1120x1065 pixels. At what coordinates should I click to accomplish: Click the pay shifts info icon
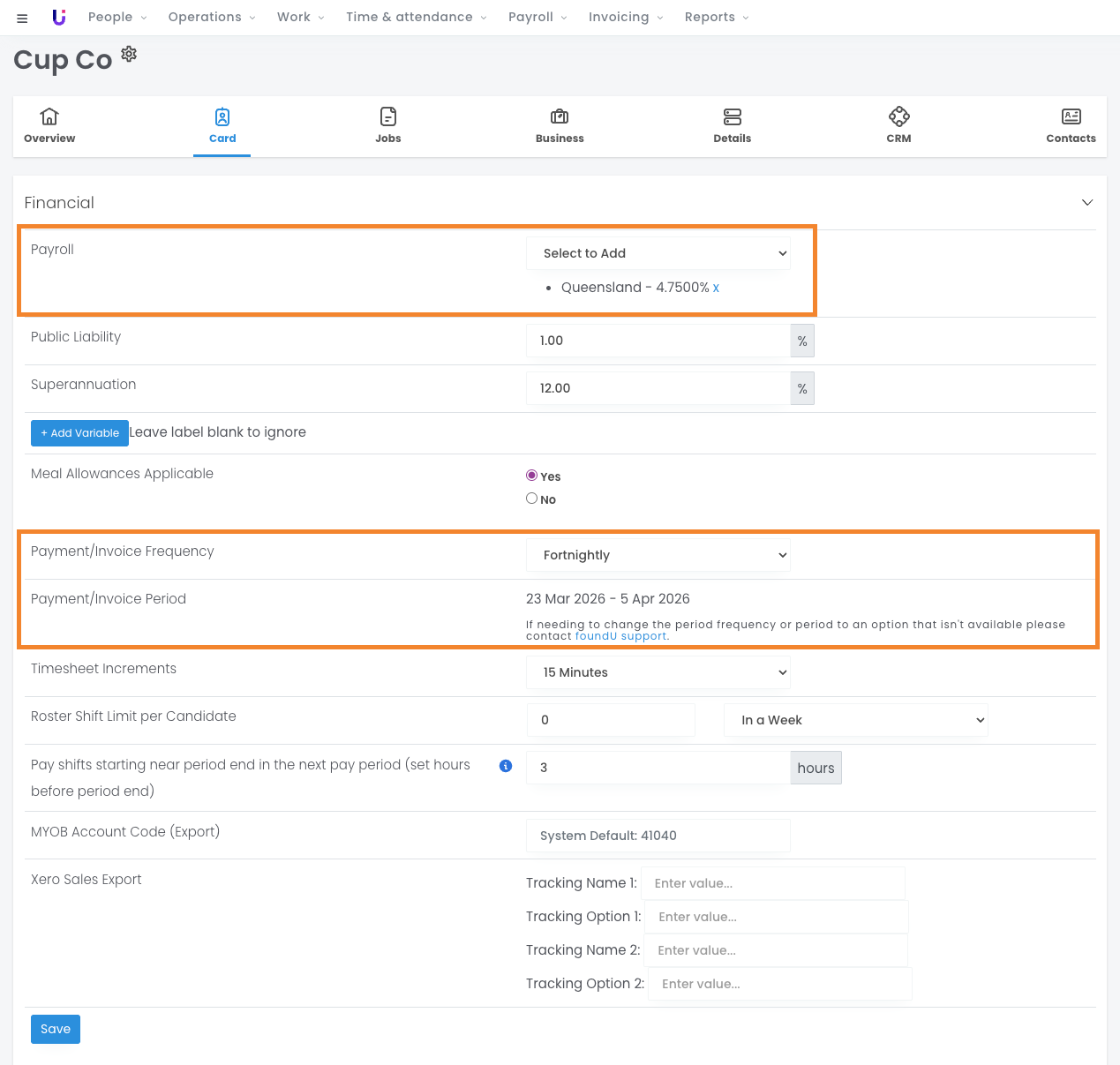point(506,766)
